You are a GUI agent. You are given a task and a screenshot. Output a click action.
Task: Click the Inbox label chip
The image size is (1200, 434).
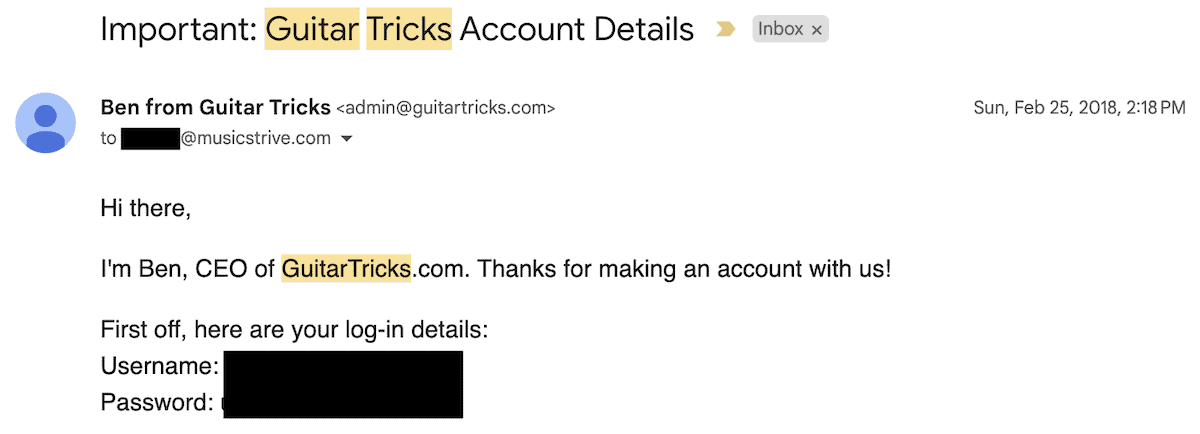click(x=781, y=30)
